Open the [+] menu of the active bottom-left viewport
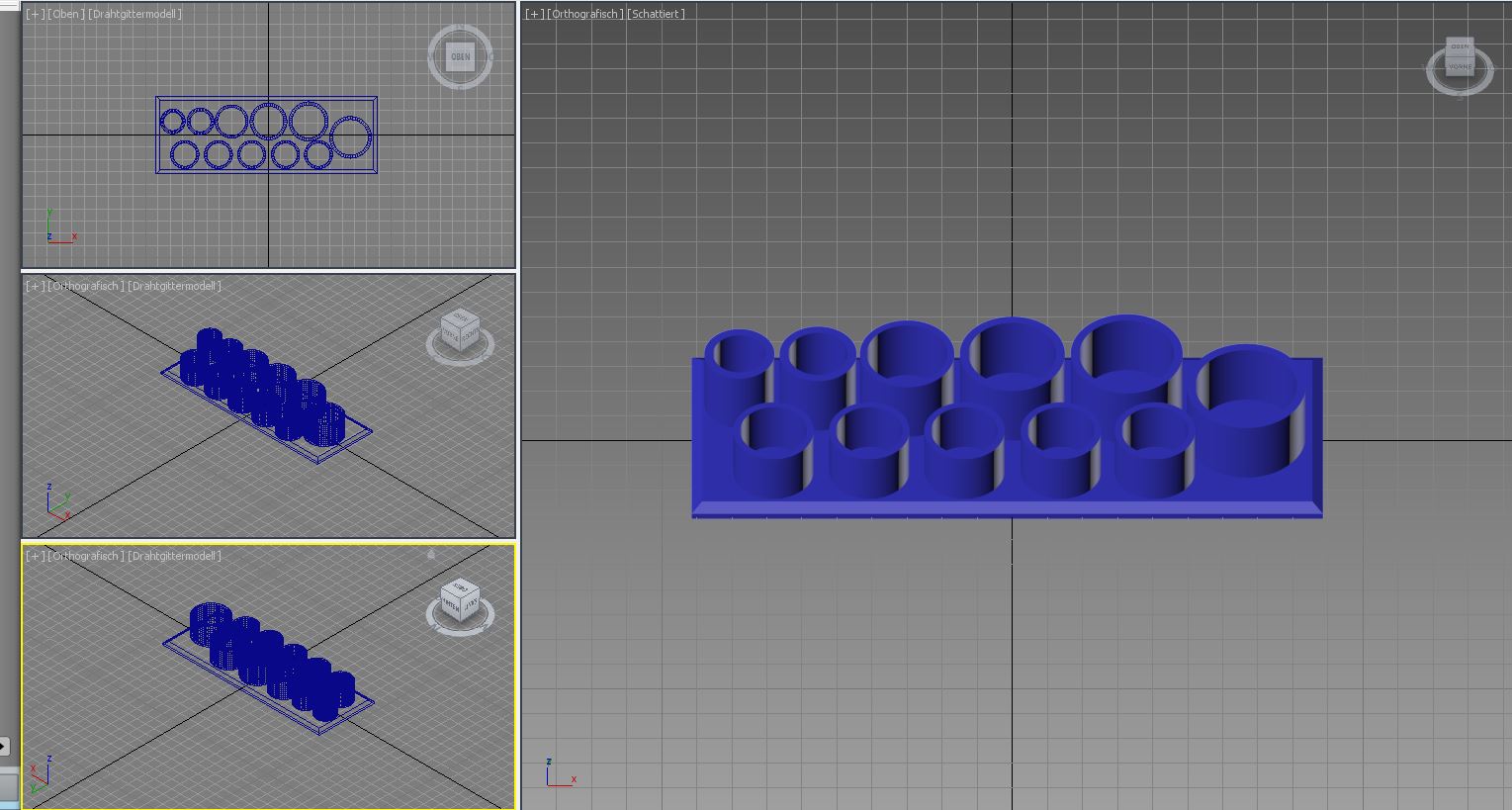The height and width of the screenshot is (810, 1512). 35,557
